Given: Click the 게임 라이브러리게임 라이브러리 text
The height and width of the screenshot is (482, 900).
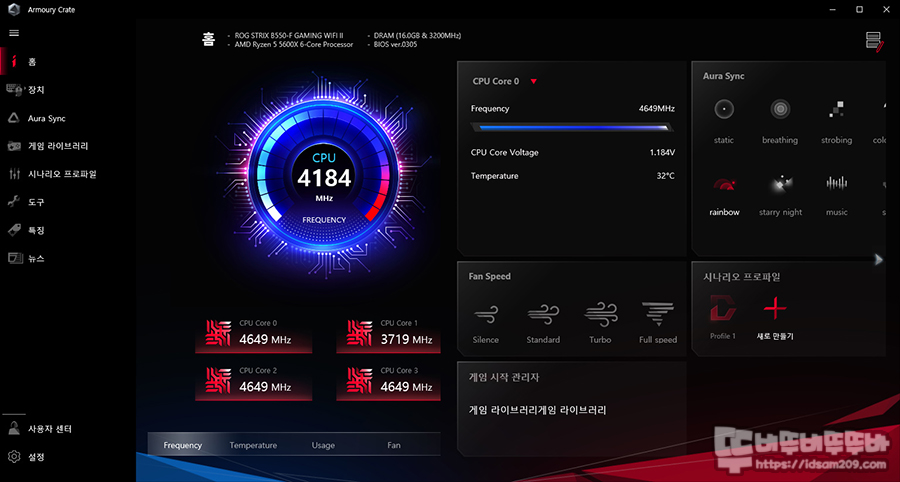Looking at the screenshot, I should click(x=538, y=410).
